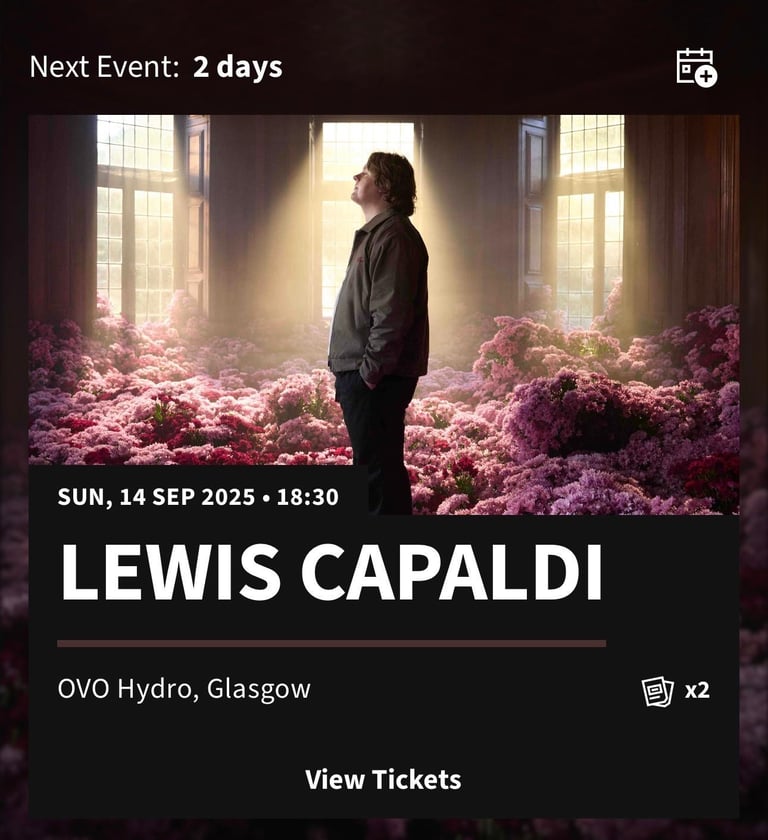Tap the tickets stack icon

657,691
